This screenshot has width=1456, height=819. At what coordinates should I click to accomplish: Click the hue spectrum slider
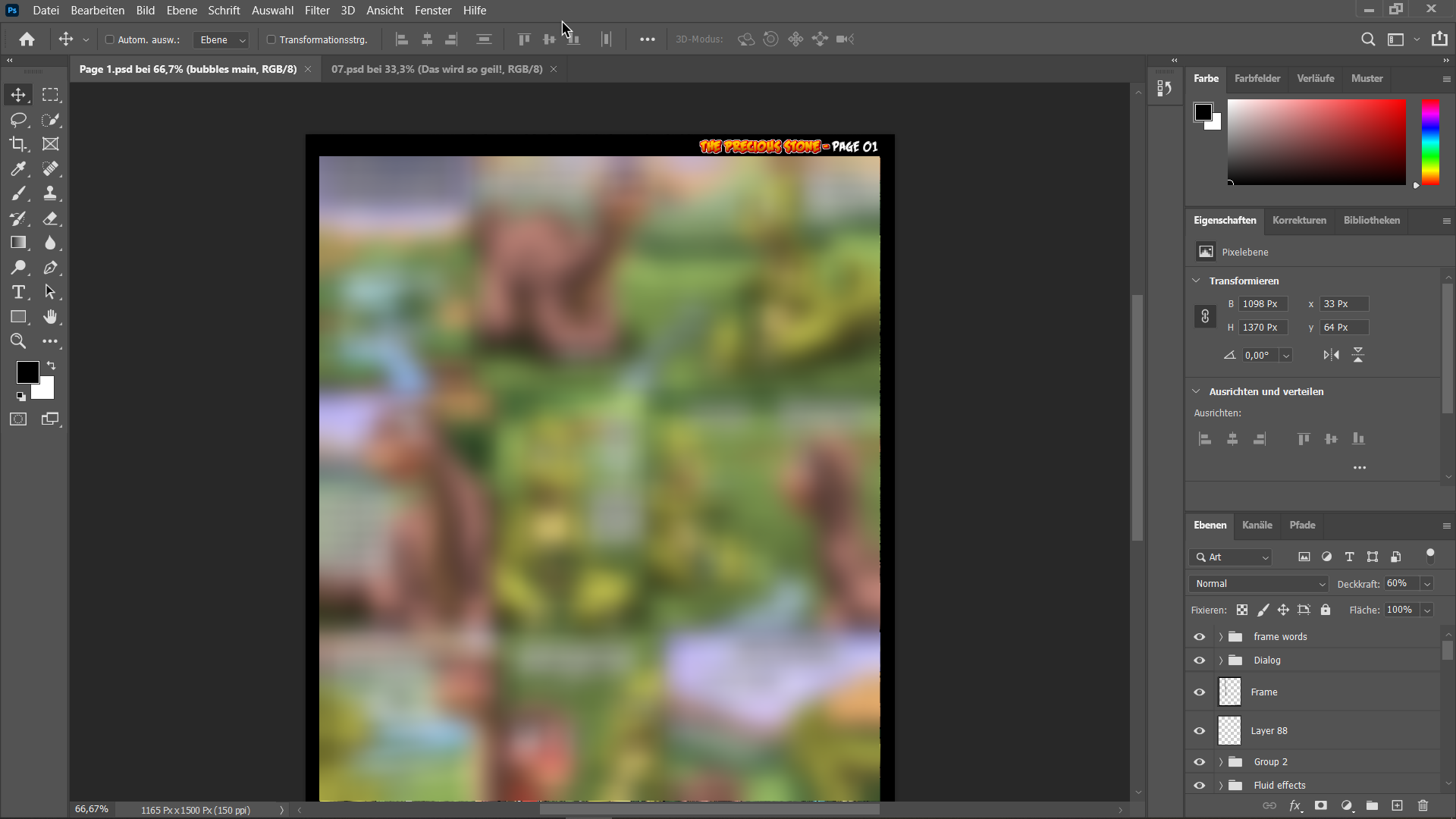coord(1430,142)
